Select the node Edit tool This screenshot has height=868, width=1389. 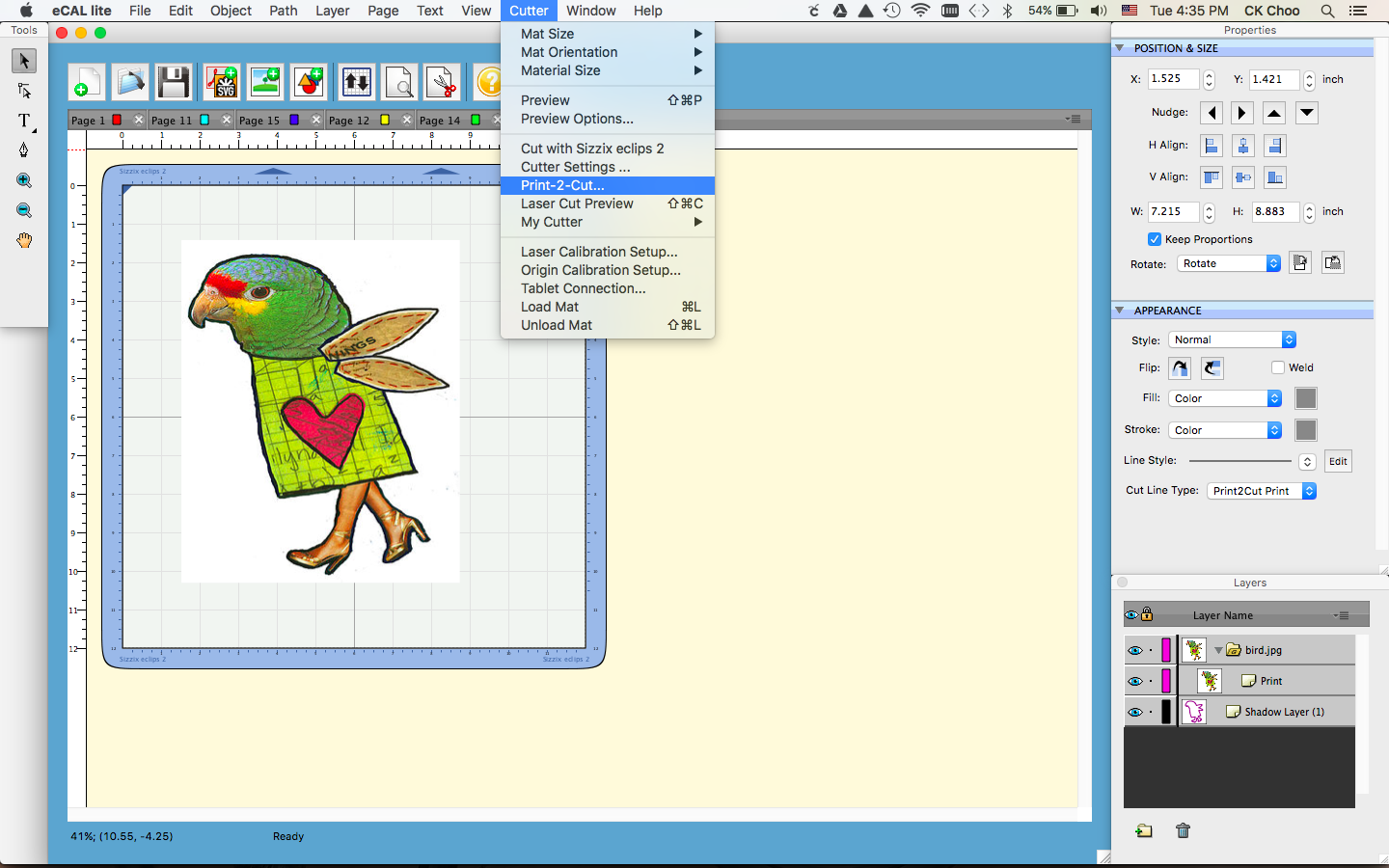tap(24, 91)
